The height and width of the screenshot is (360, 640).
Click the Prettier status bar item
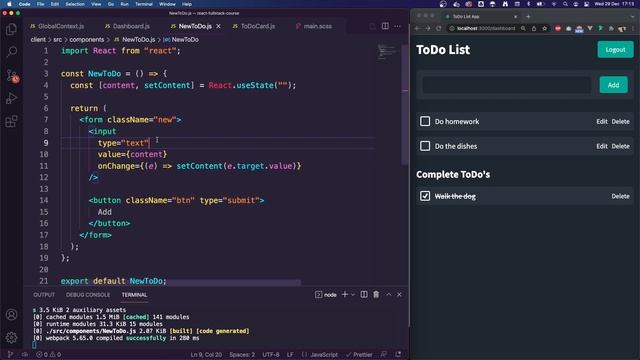click(x=359, y=354)
